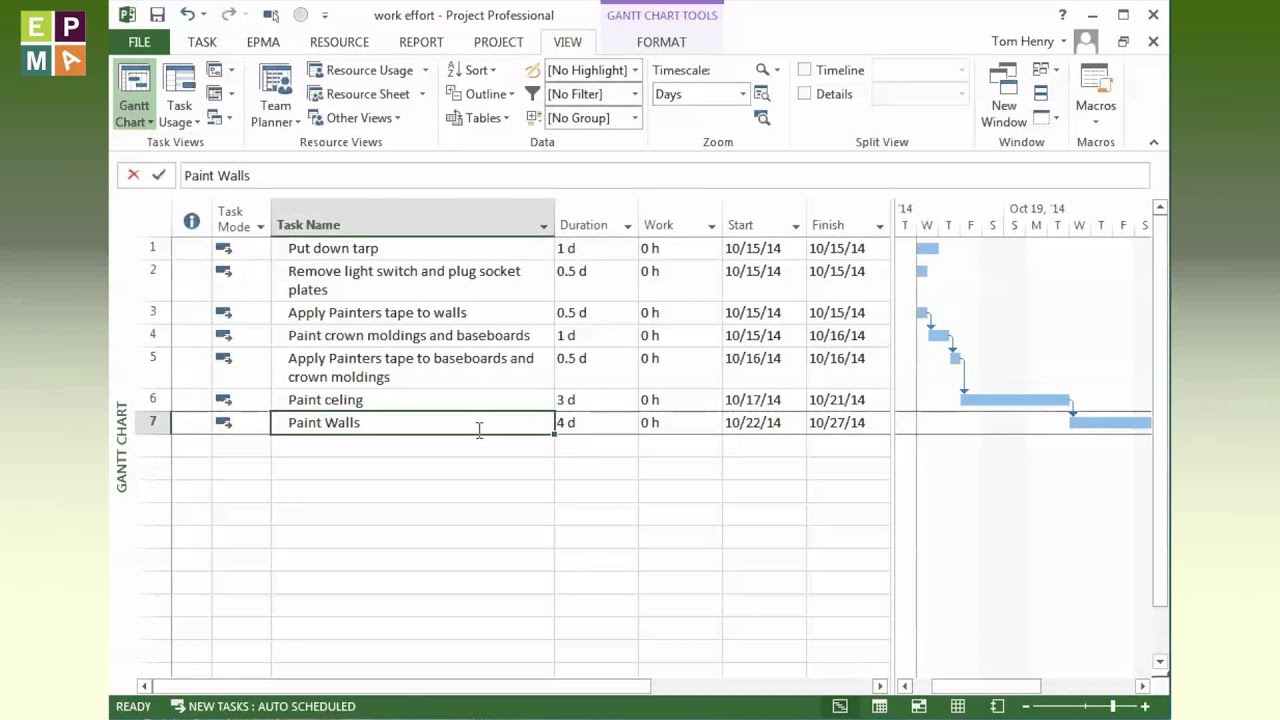
Task: Switch to the TASK ribbon tab
Action: click(202, 42)
